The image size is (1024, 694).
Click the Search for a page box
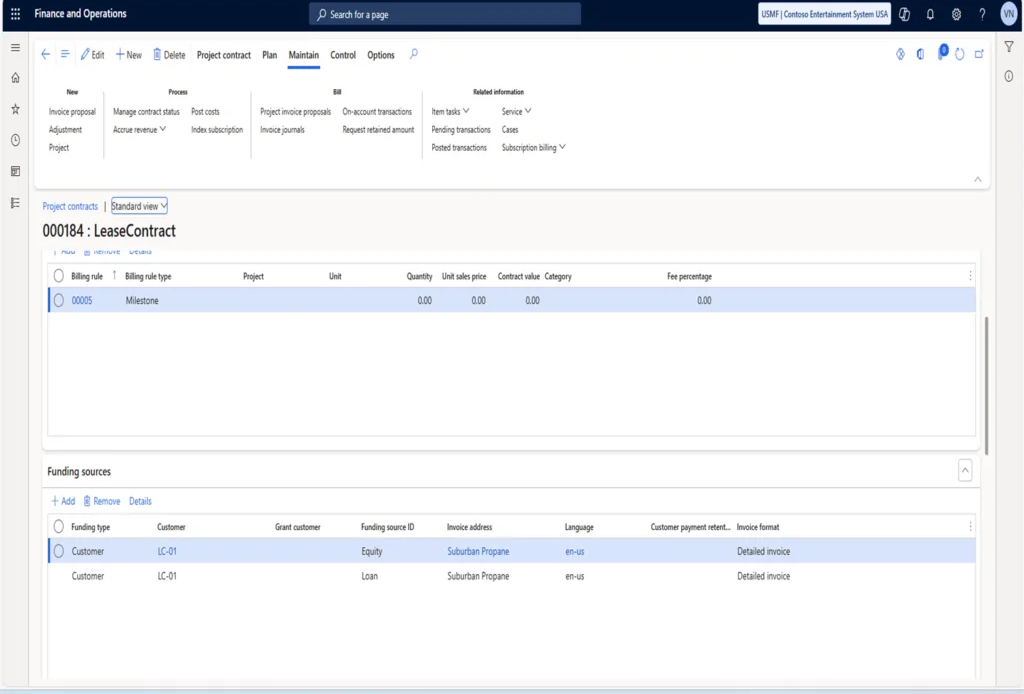coord(445,14)
